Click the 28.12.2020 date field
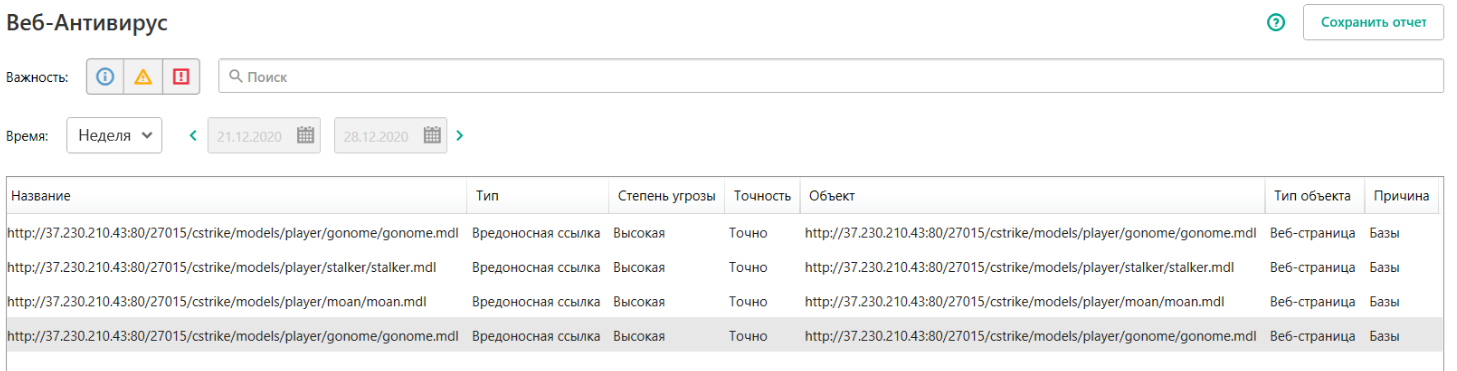1457x371 pixels. click(390, 136)
